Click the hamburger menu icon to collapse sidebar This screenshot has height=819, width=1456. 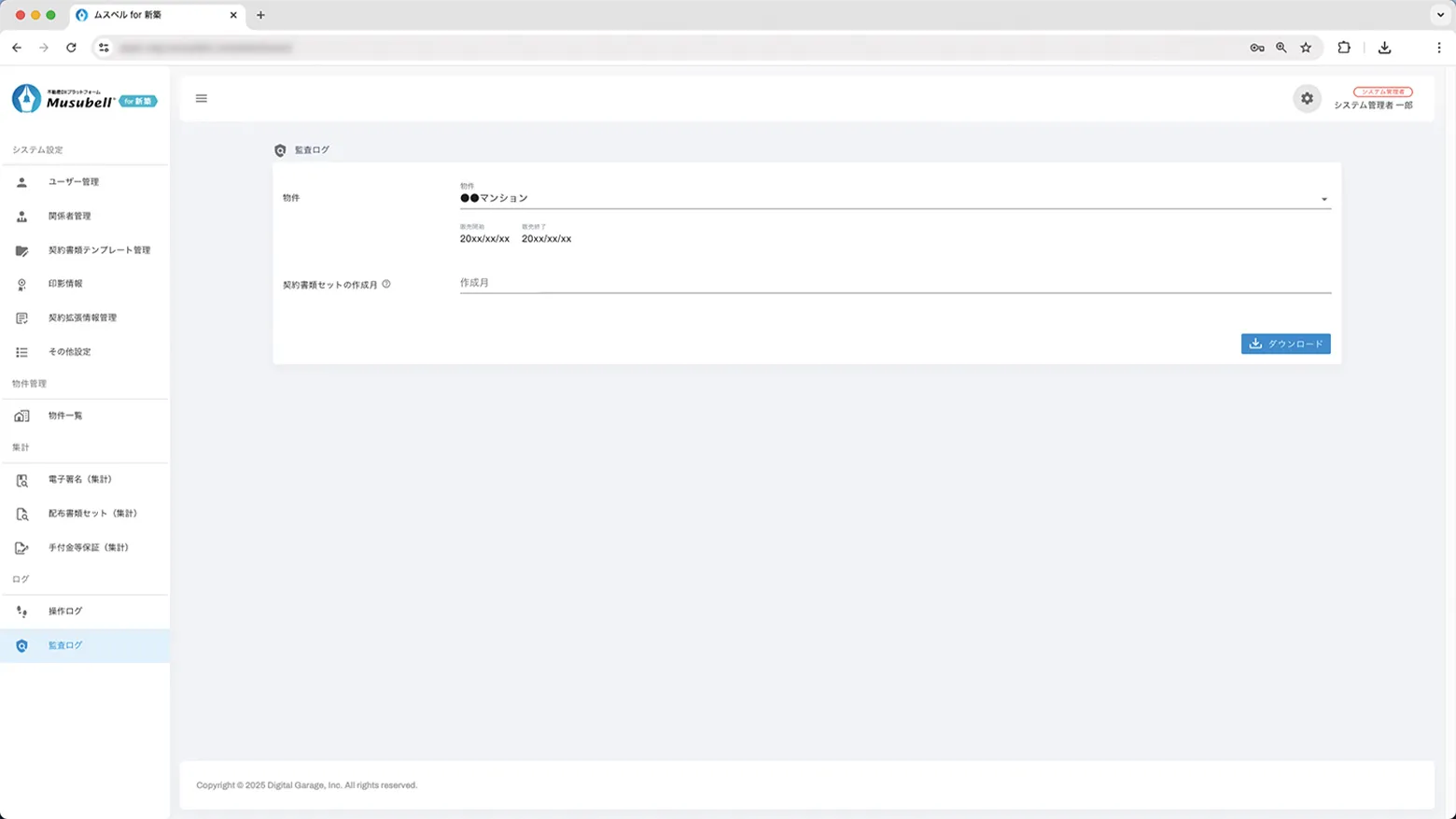point(201,98)
